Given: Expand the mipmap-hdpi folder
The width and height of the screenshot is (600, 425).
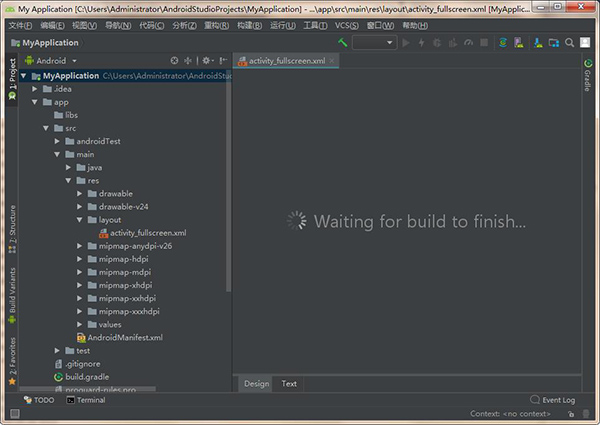Looking at the screenshot, I should [79, 259].
